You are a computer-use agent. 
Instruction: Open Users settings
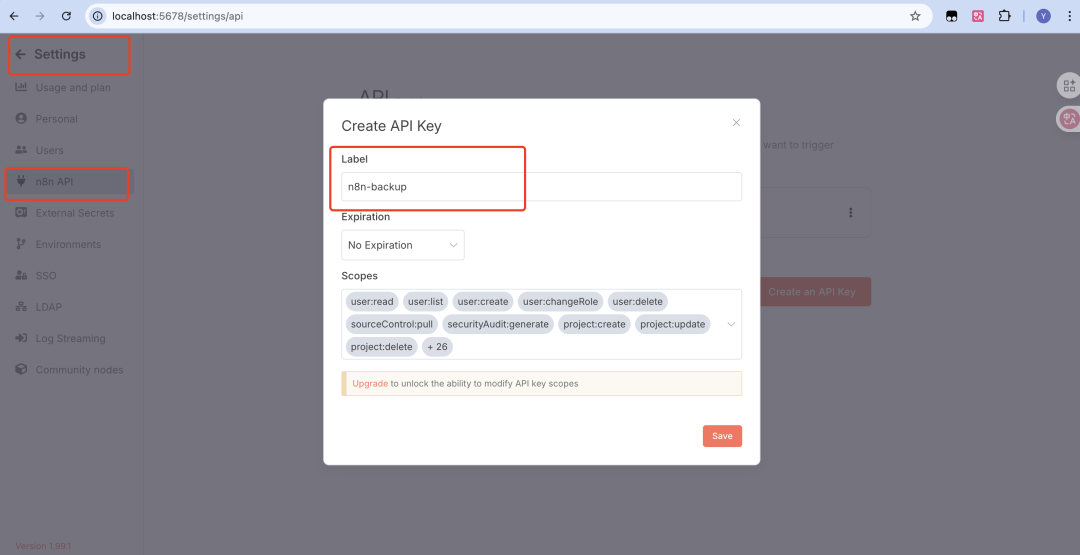click(50, 150)
